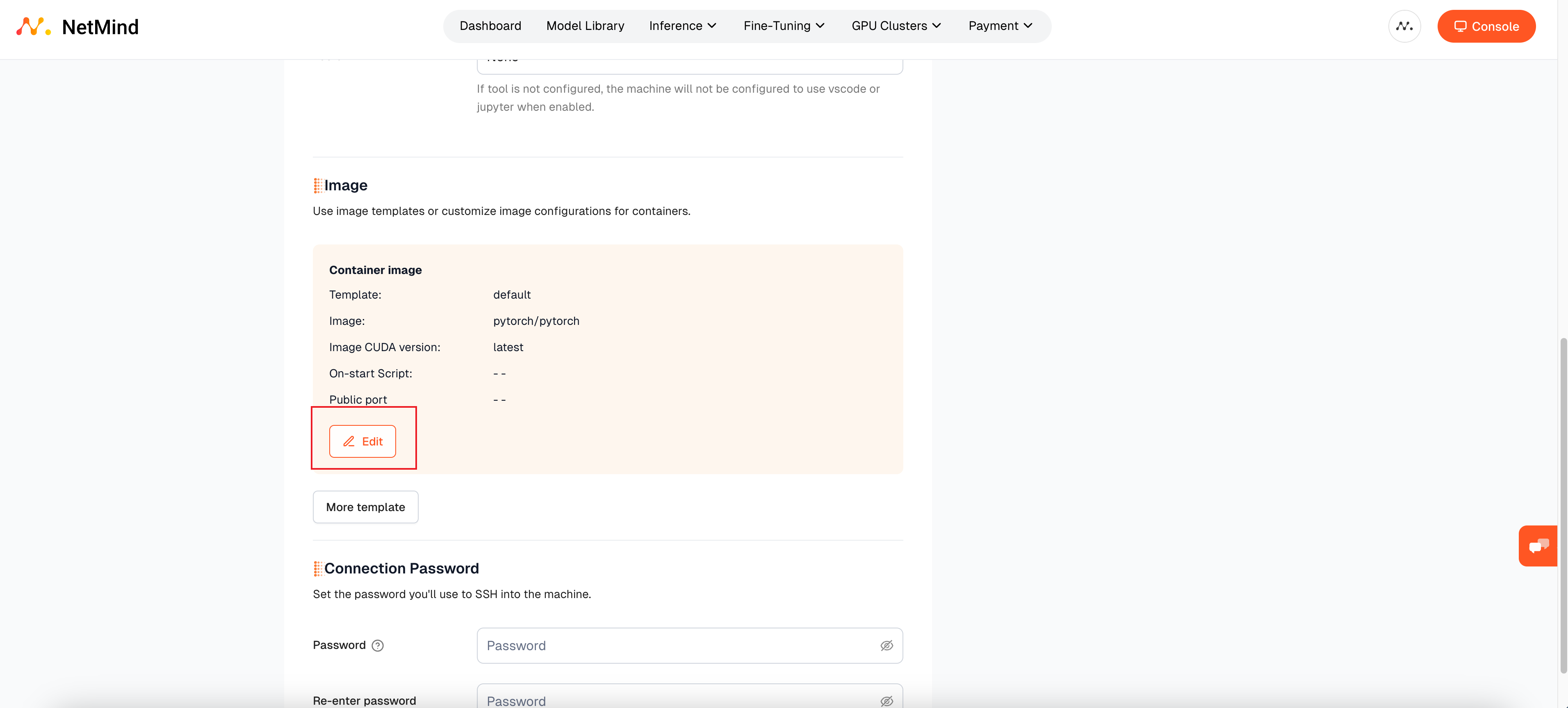
Task: Click the pencil icon on Edit button
Action: click(x=349, y=441)
